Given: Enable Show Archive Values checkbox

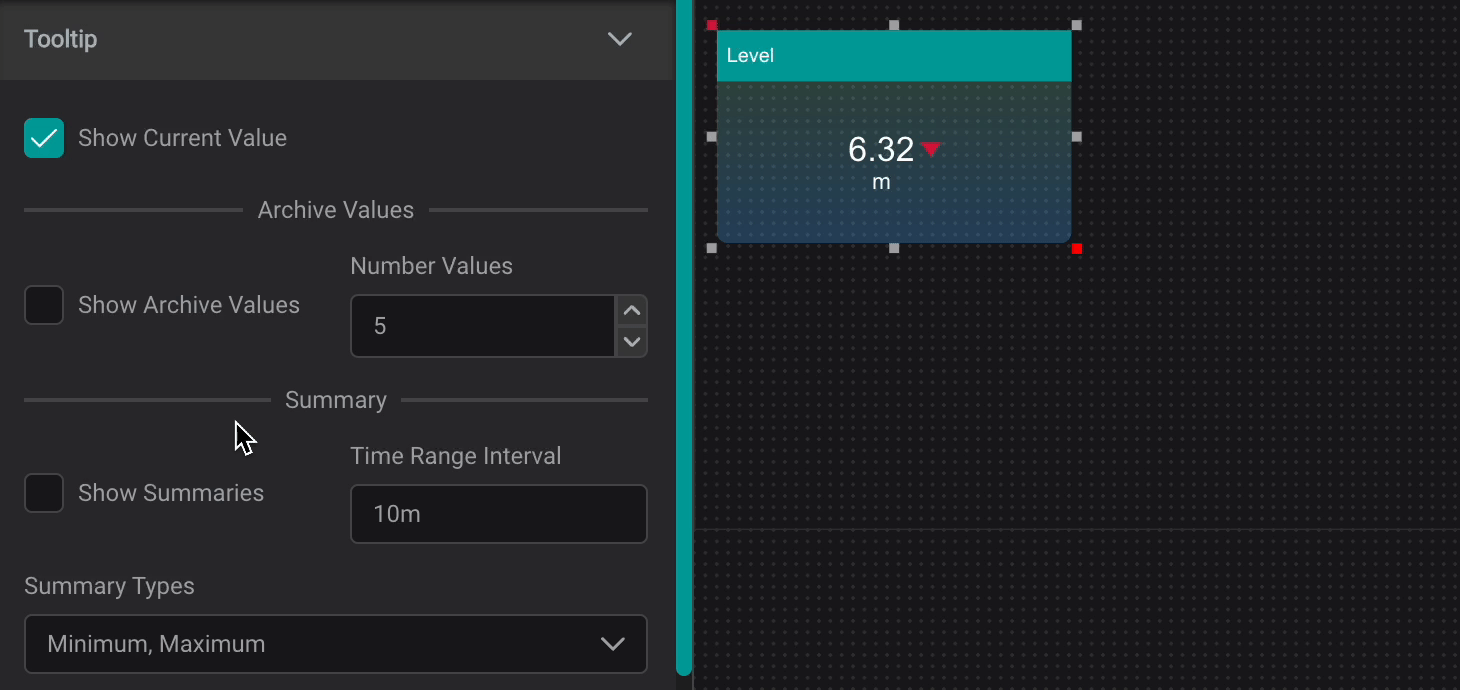Looking at the screenshot, I should [x=44, y=305].
